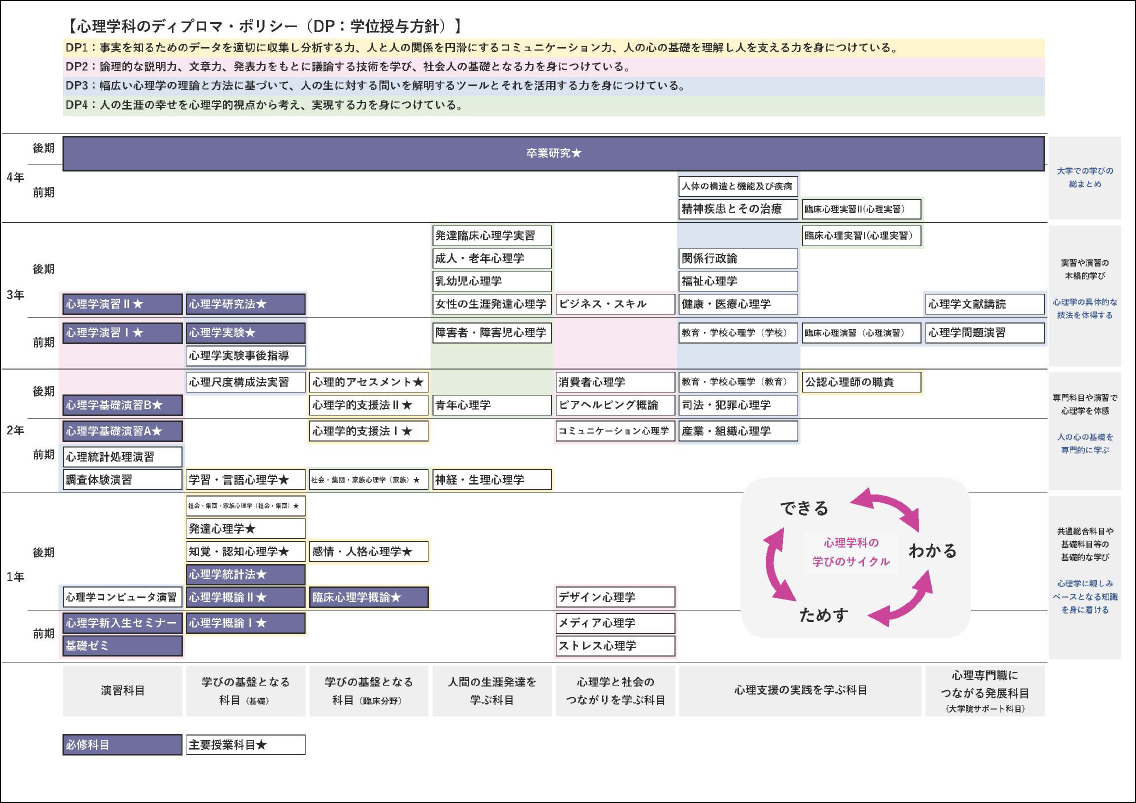The height and width of the screenshot is (803, 1136).
Task: Select the 演習科目 column header
Action: coord(122,690)
